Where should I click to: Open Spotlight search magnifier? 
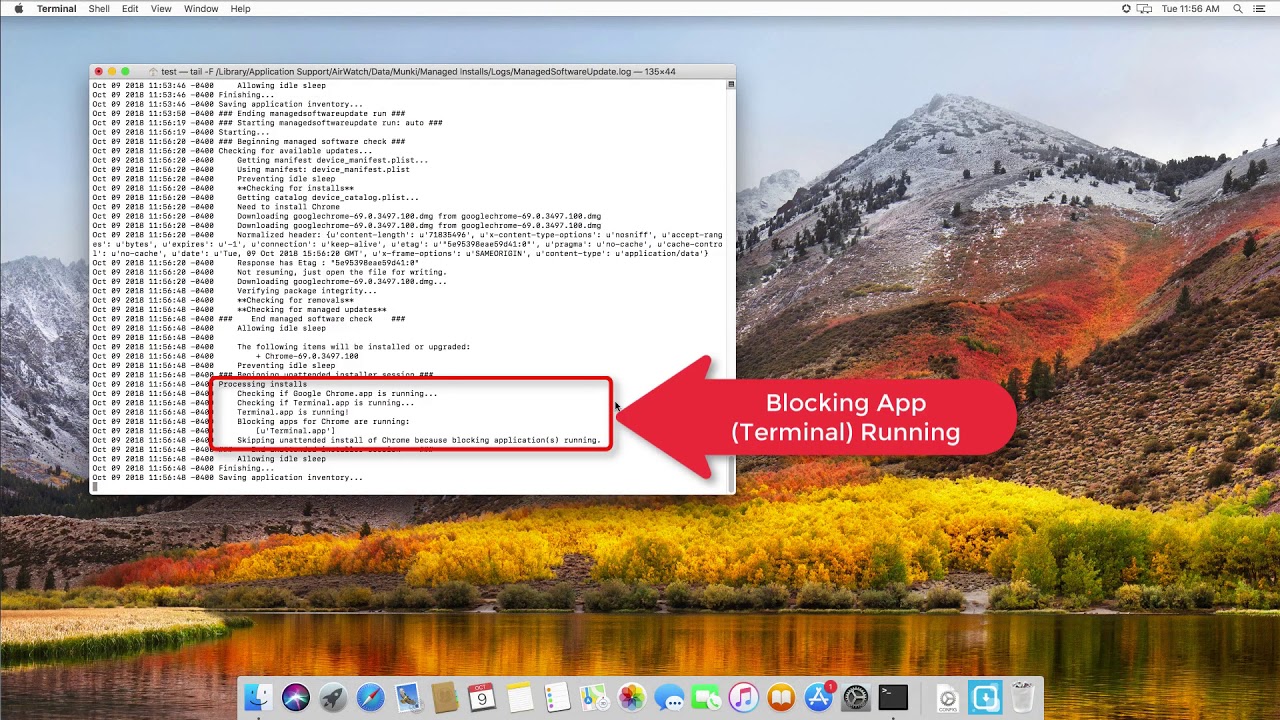(x=1237, y=9)
